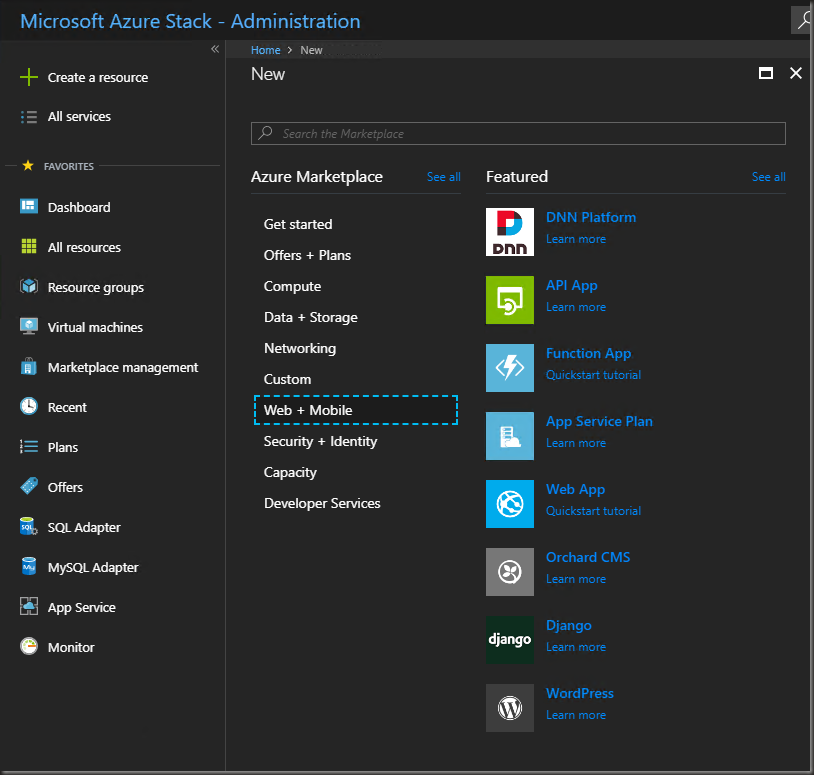Click Home in the breadcrumb
Viewport: 814px width, 775px height.
coord(265,50)
